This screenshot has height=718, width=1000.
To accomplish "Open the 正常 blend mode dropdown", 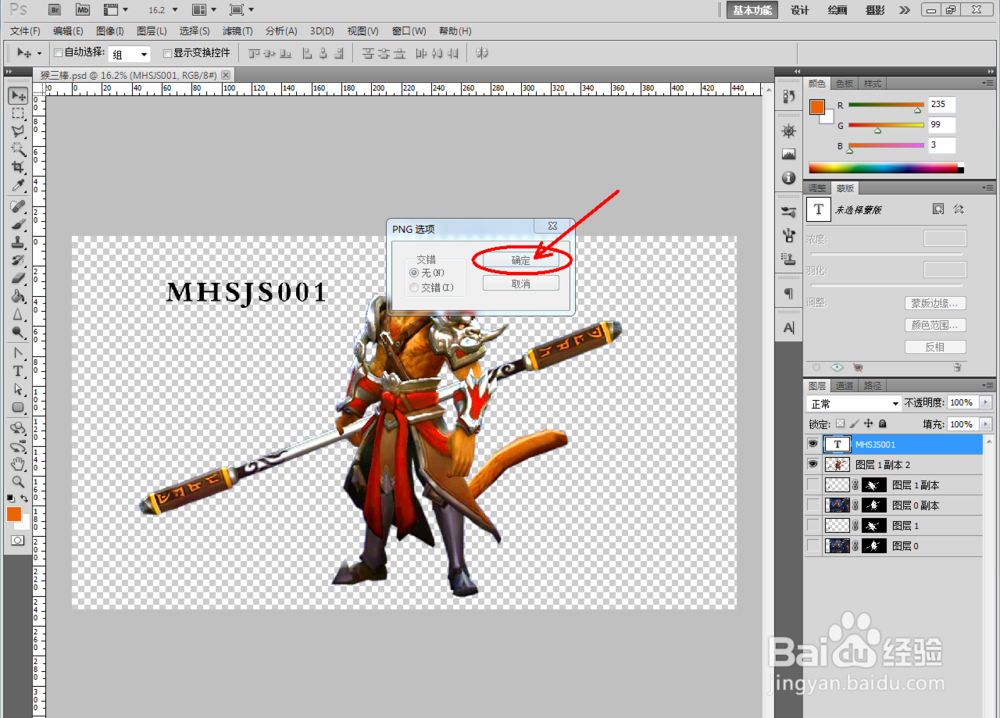I will [x=853, y=404].
